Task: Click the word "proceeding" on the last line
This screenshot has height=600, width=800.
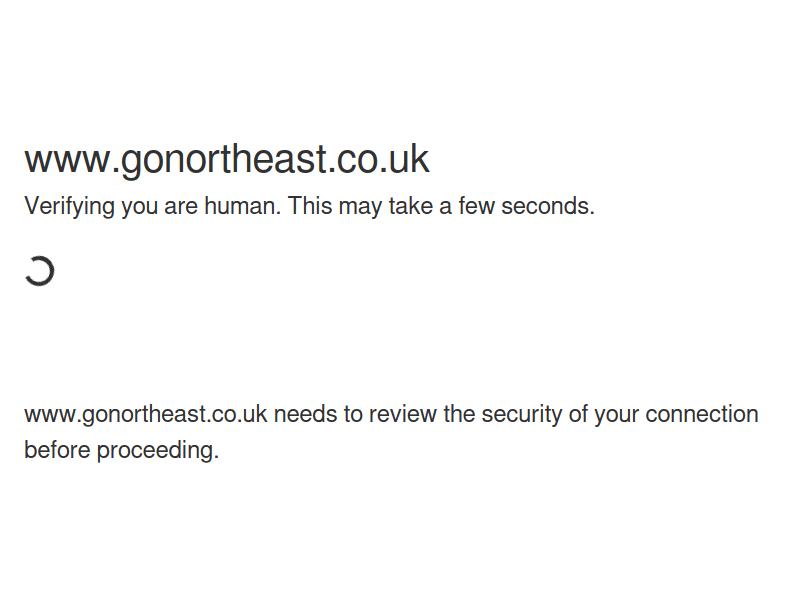Action: click(157, 450)
